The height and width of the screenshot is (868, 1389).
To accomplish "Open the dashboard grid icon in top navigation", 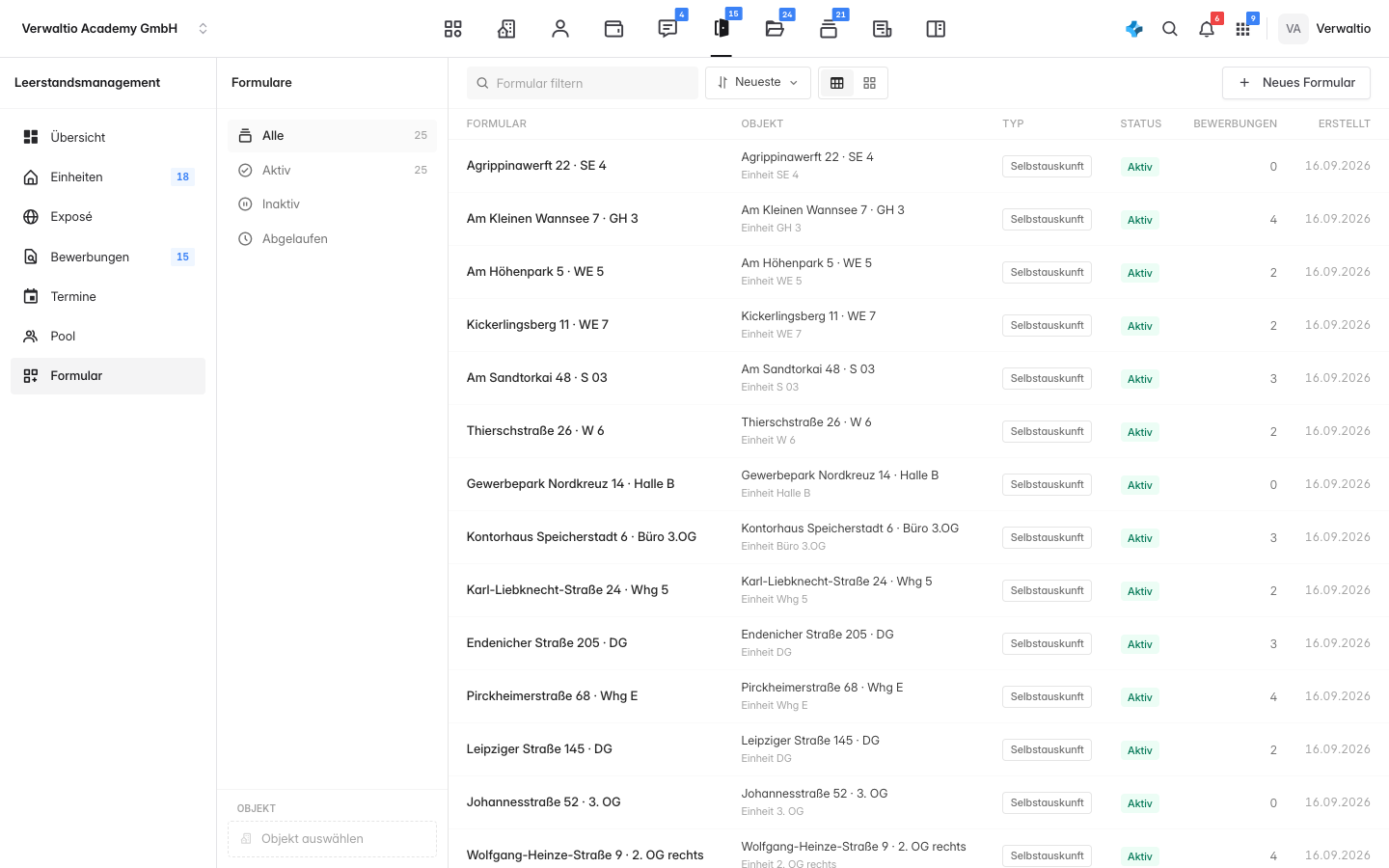I will point(452,29).
